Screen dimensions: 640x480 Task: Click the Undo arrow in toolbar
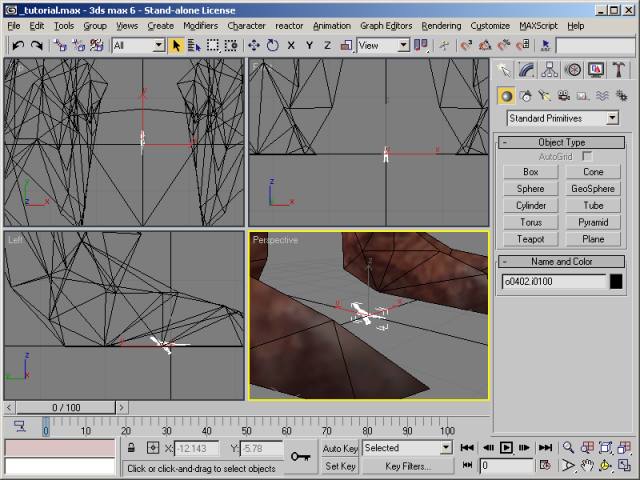point(17,45)
